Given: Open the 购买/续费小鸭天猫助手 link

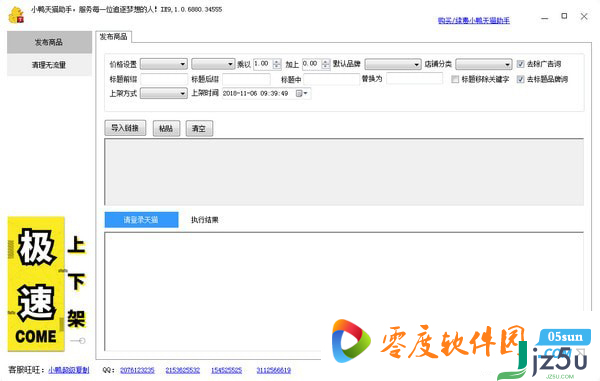Looking at the screenshot, I should (x=474, y=20).
